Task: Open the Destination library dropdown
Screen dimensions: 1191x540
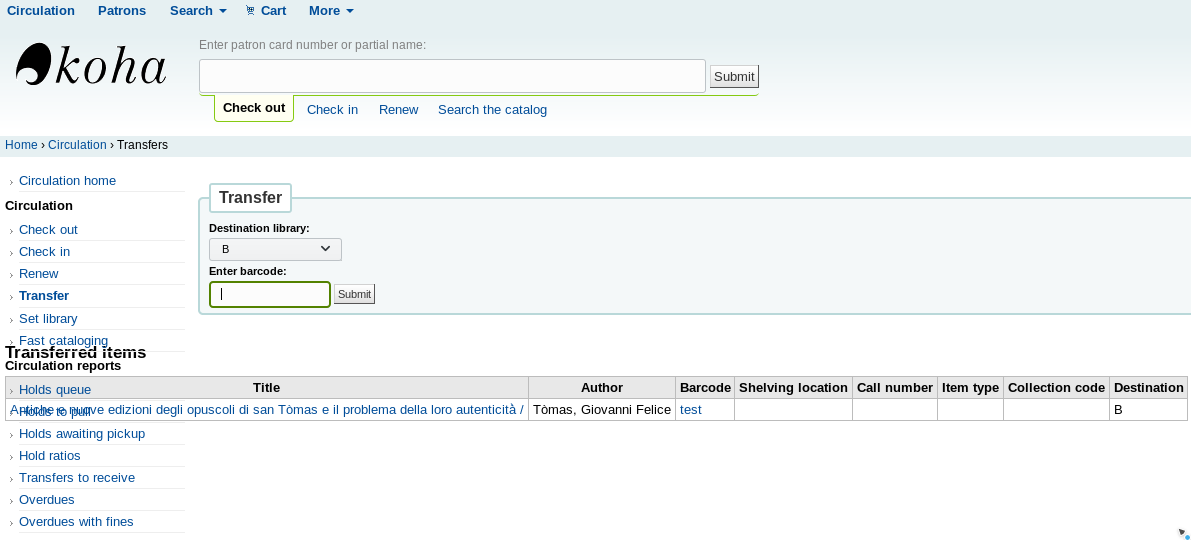Action: (x=275, y=249)
